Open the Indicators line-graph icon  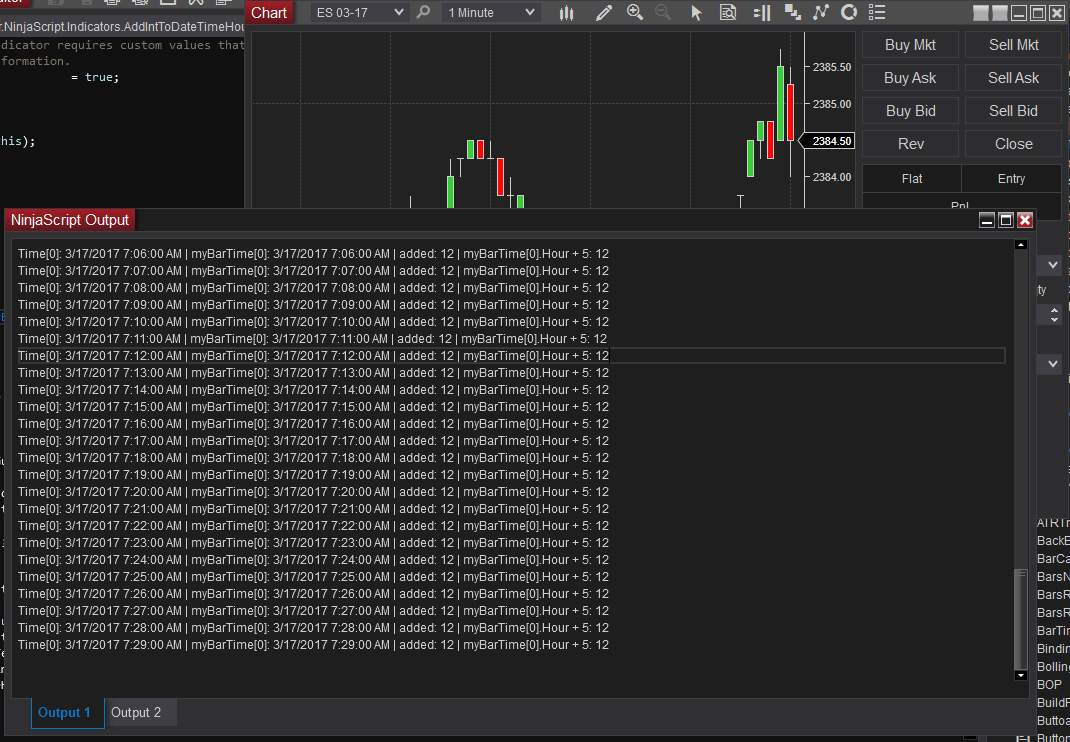tap(820, 12)
